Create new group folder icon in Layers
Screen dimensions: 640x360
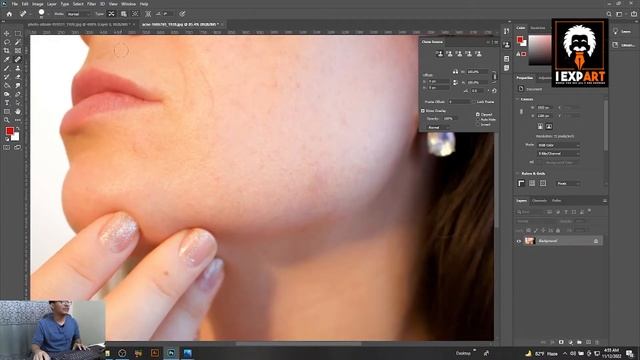click(x=579, y=342)
